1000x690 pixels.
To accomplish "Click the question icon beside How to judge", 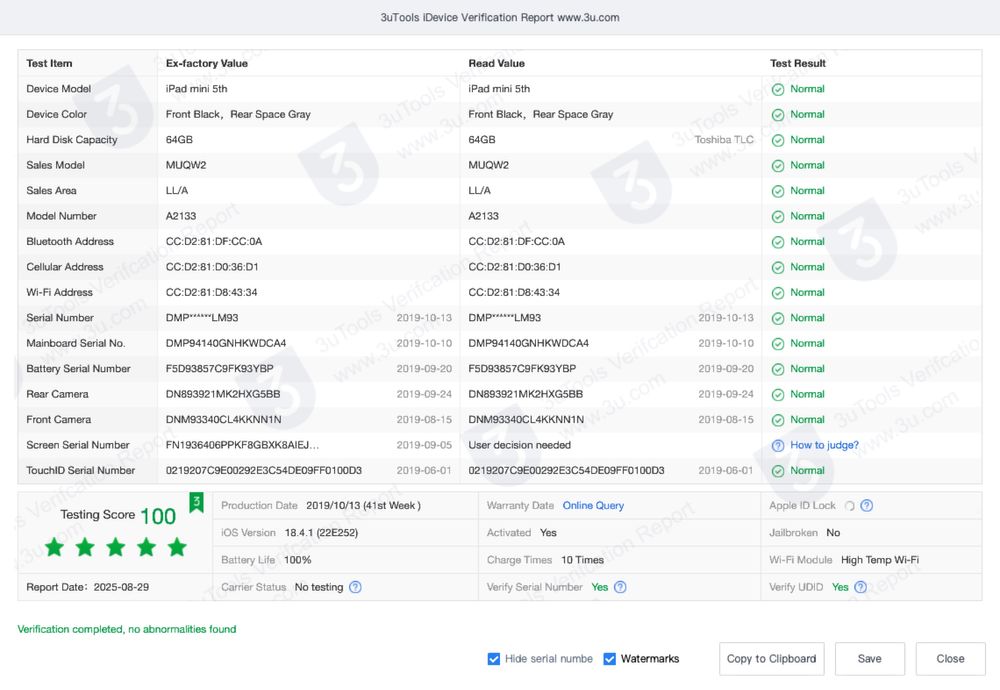I will pos(777,446).
